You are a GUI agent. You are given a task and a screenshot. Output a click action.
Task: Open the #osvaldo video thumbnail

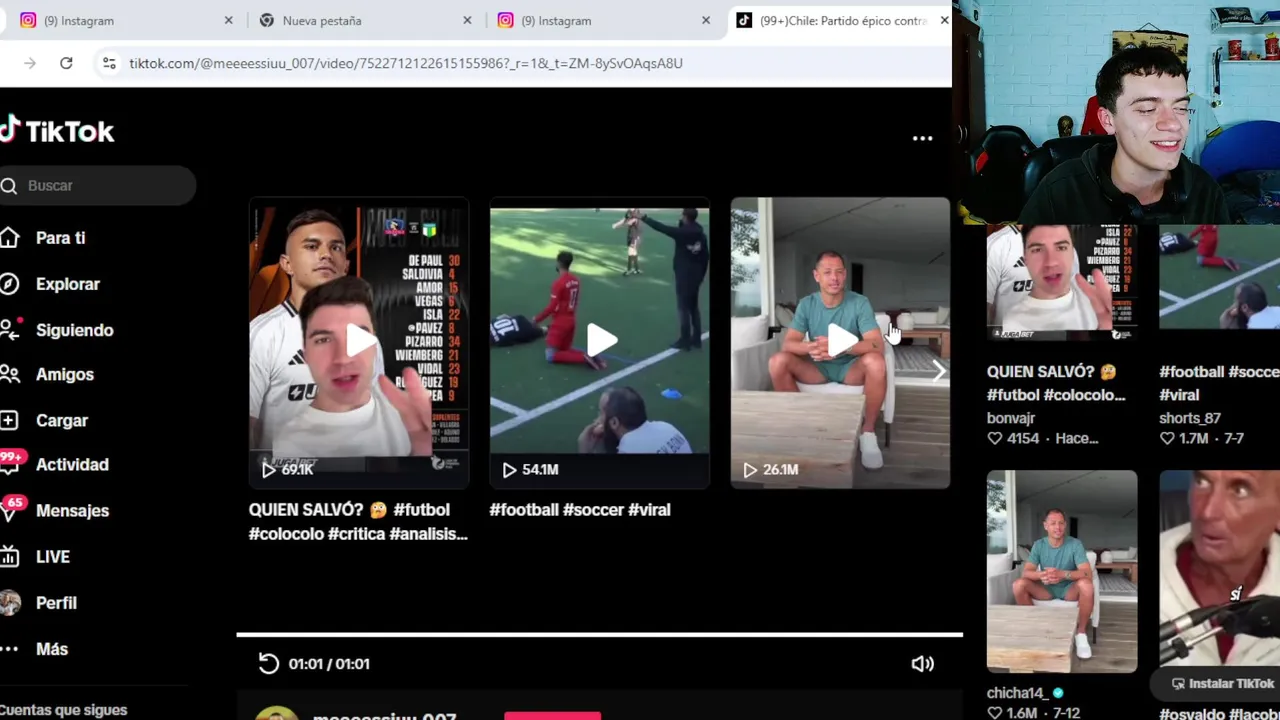click(x=1219, y=568)
